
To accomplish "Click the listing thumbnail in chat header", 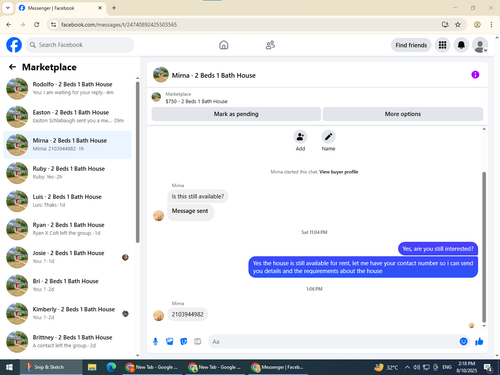I will pyautogui.click(x=161, y=75).
